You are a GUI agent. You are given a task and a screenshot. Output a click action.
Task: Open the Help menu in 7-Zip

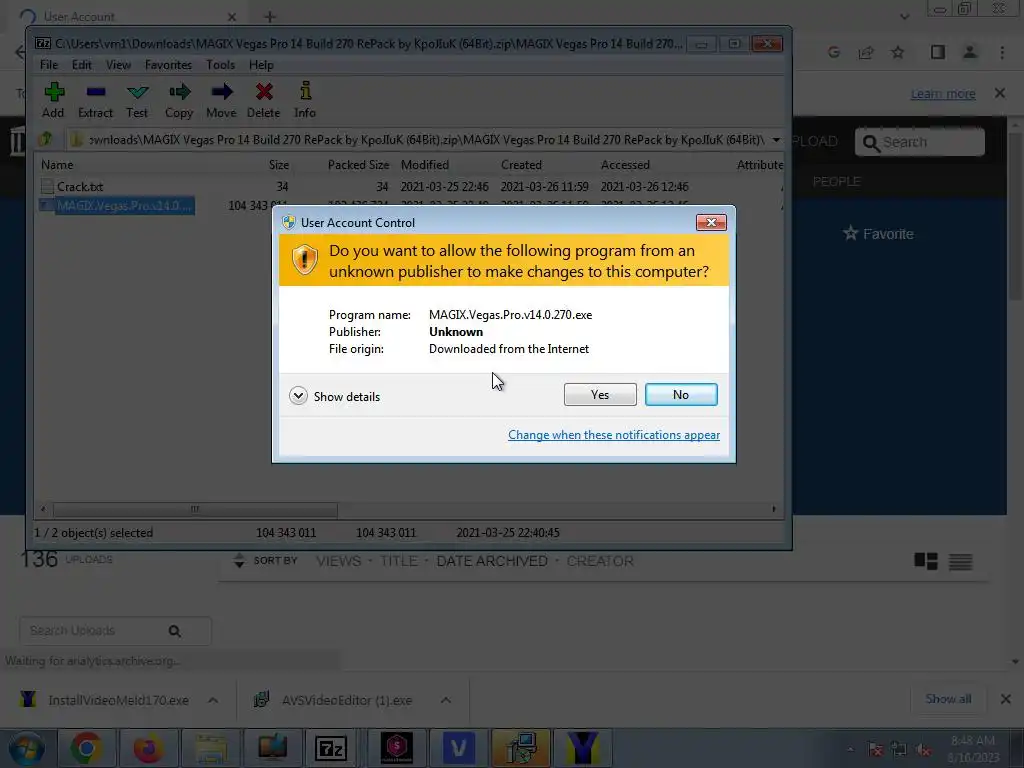pos(261,65)
